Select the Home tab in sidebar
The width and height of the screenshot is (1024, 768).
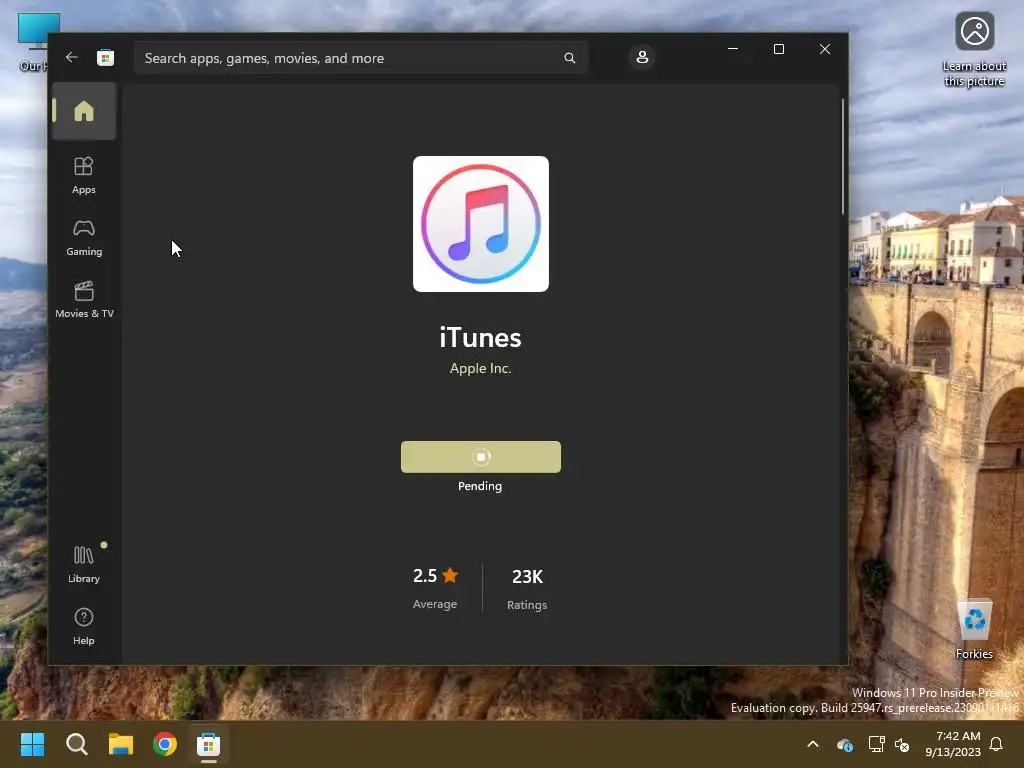pos(84,111)
